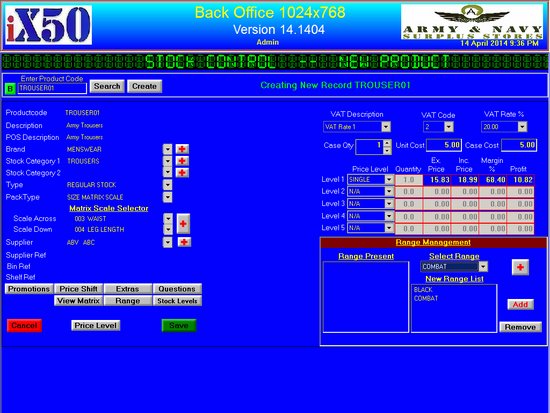Image resolution: width=550 pixels, height=413 pixels.
Task: Click the Create button
Action: [x=144, y=86]
